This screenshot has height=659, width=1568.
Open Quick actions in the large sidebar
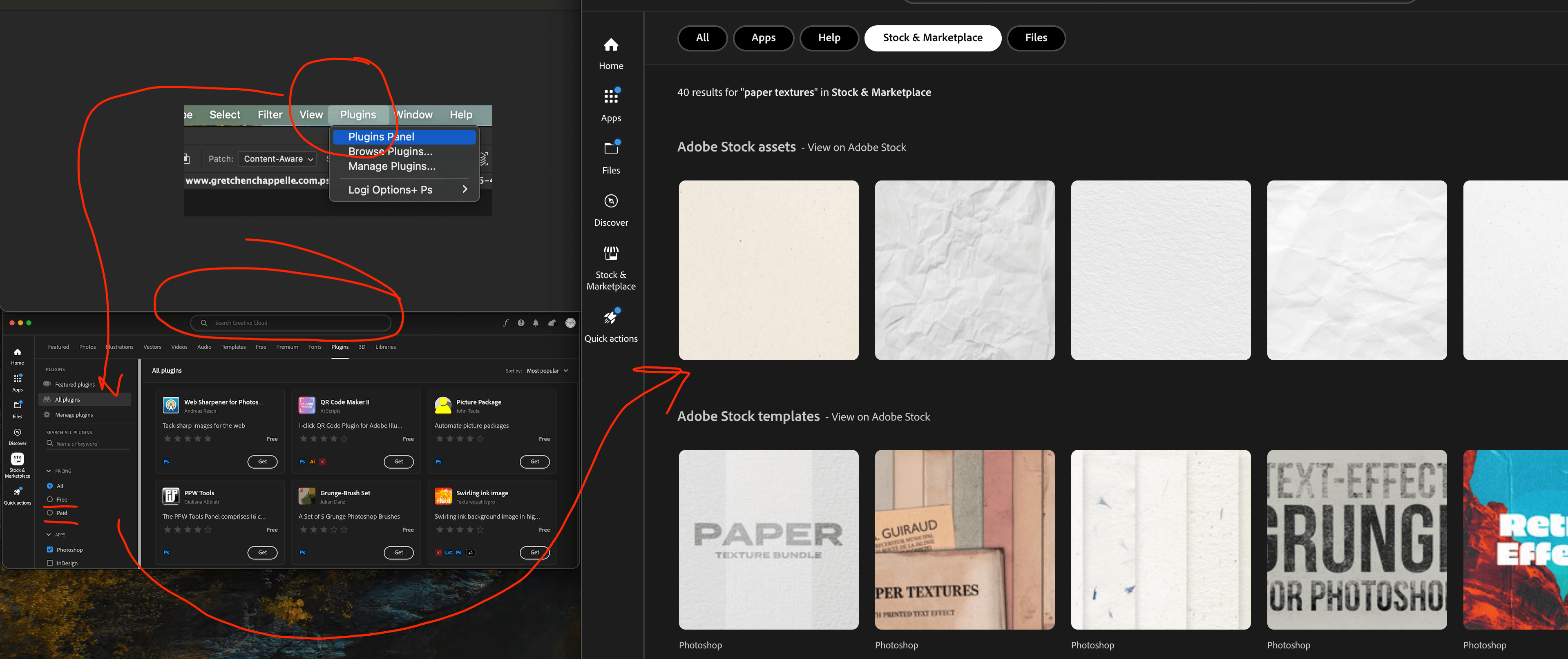(610, 326)
